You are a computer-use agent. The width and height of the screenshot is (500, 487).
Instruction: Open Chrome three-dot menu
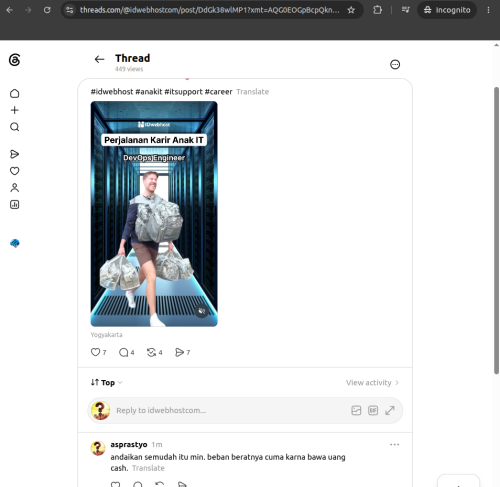(488, 10)
